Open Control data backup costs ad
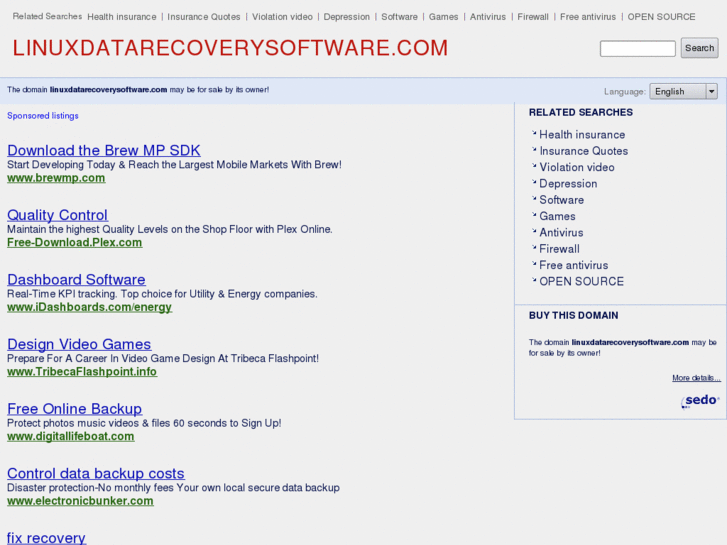Screen dimensions: 727x545 point(96,473)
